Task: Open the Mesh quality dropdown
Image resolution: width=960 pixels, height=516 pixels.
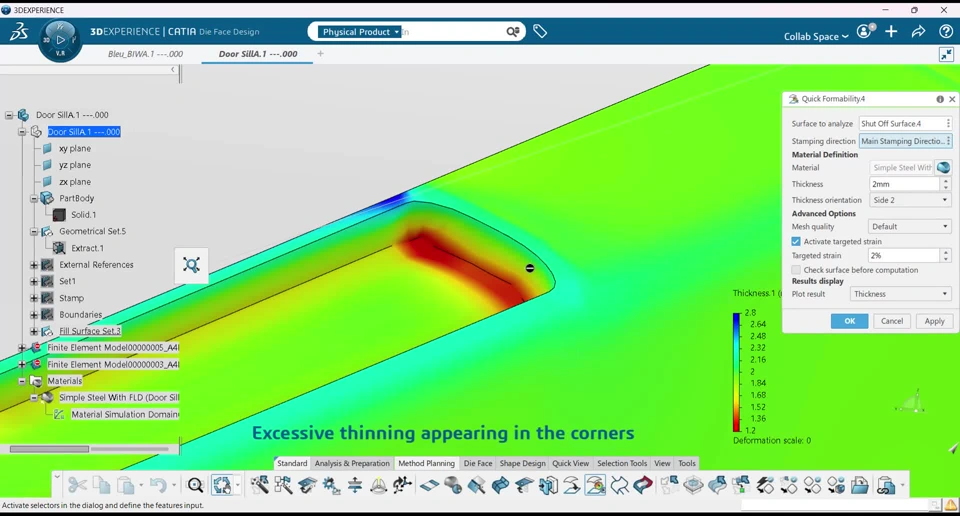Action: point(910,226)
